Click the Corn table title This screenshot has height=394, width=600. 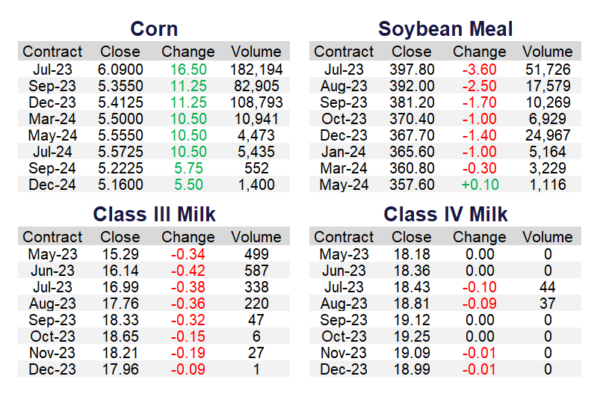[x=154, y=29]
